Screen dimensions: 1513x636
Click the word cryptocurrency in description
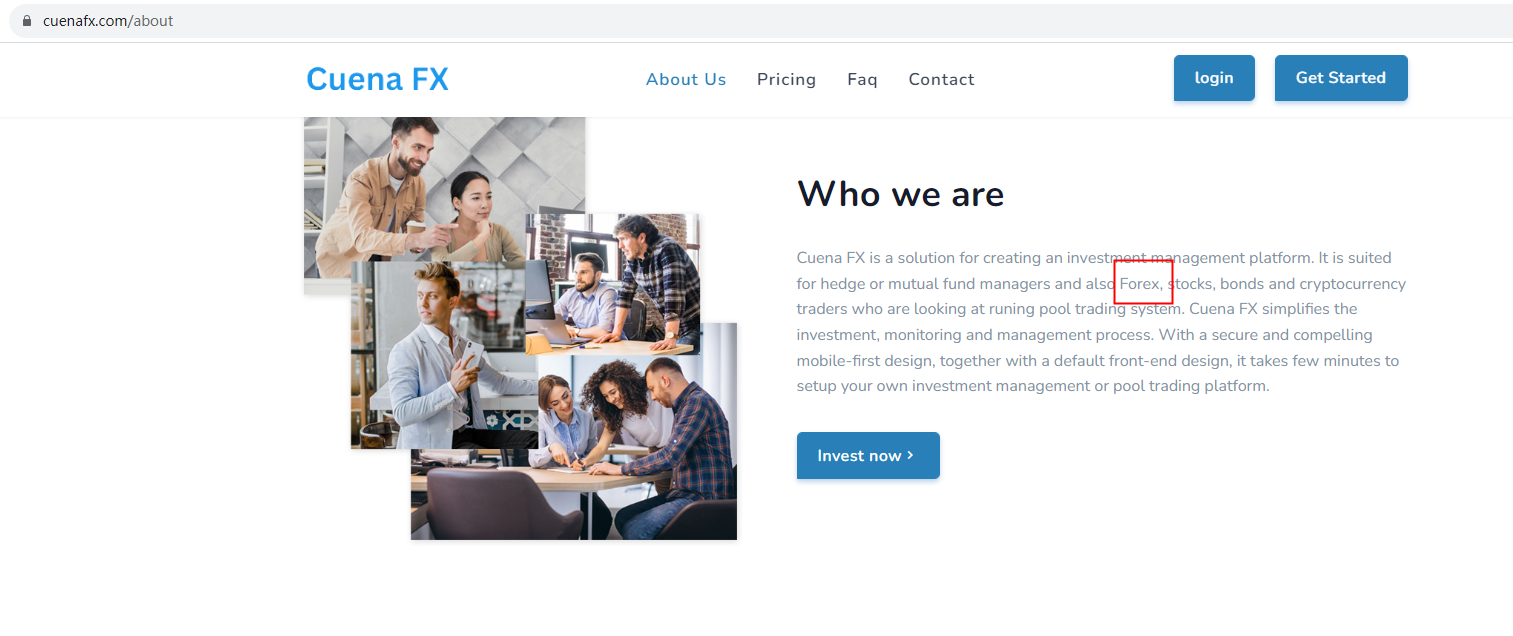1352,284
